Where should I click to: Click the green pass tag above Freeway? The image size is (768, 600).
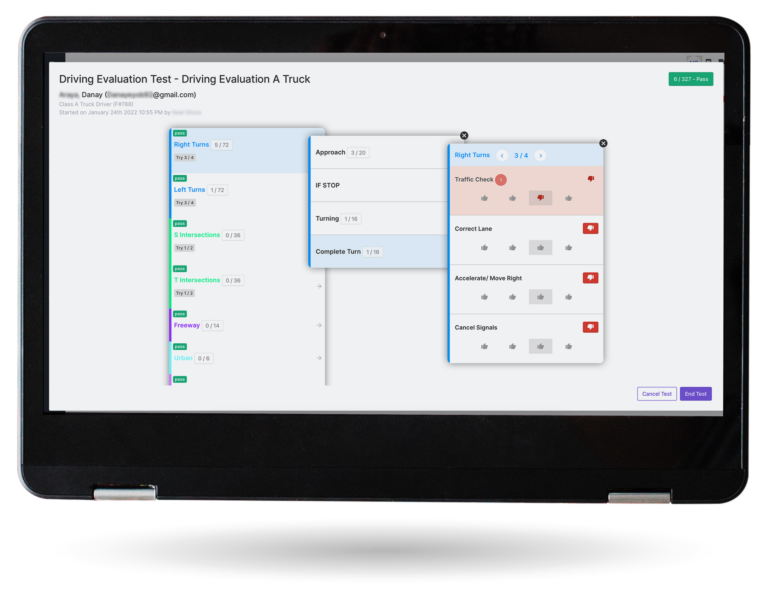(x=180, y=314)
